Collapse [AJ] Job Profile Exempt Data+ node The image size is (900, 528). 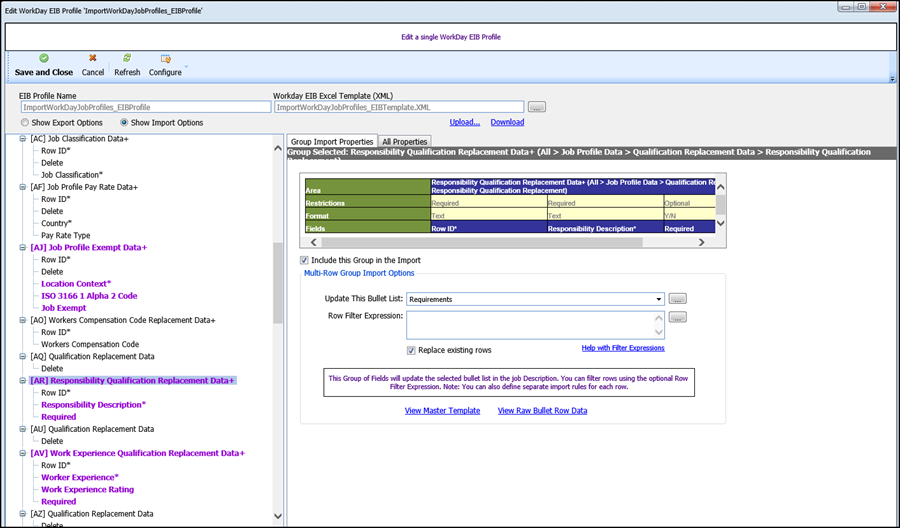coord(23,247)
